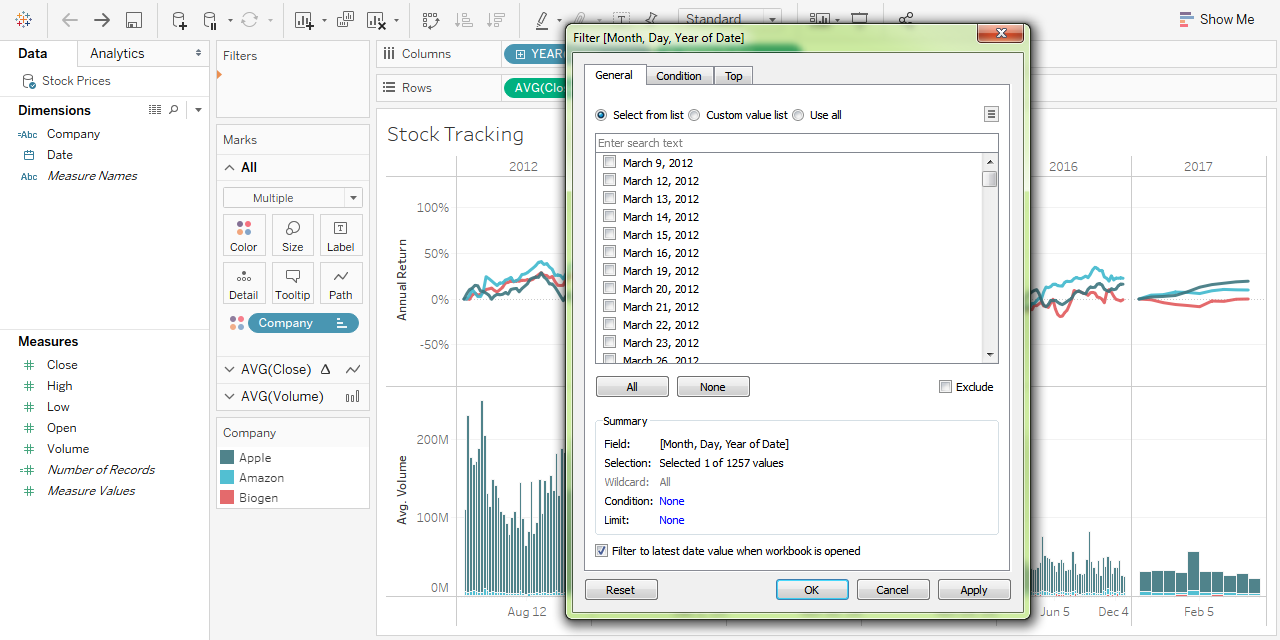Open the Tooltip marks card
This screenshot has width=1280, height=640.
[x=293, y=283]
